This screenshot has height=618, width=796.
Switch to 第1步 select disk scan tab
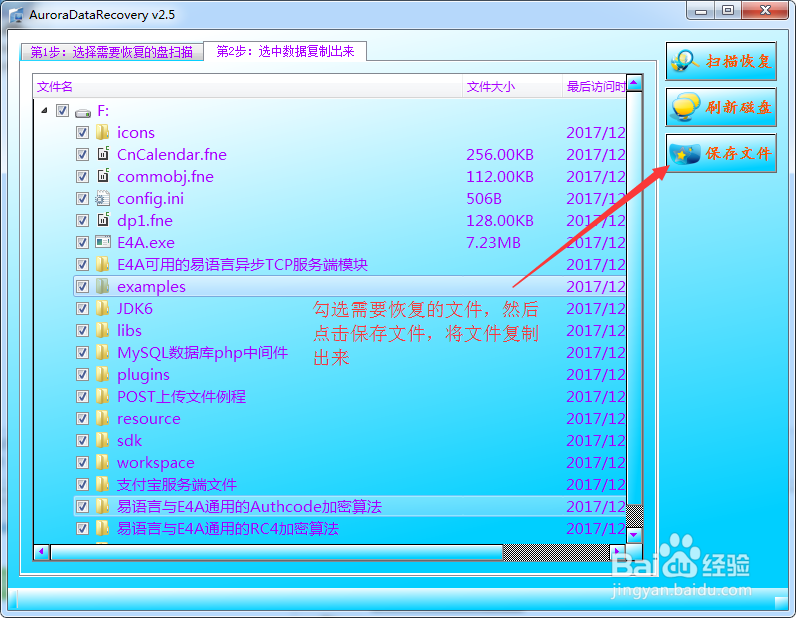click(112, 52)
